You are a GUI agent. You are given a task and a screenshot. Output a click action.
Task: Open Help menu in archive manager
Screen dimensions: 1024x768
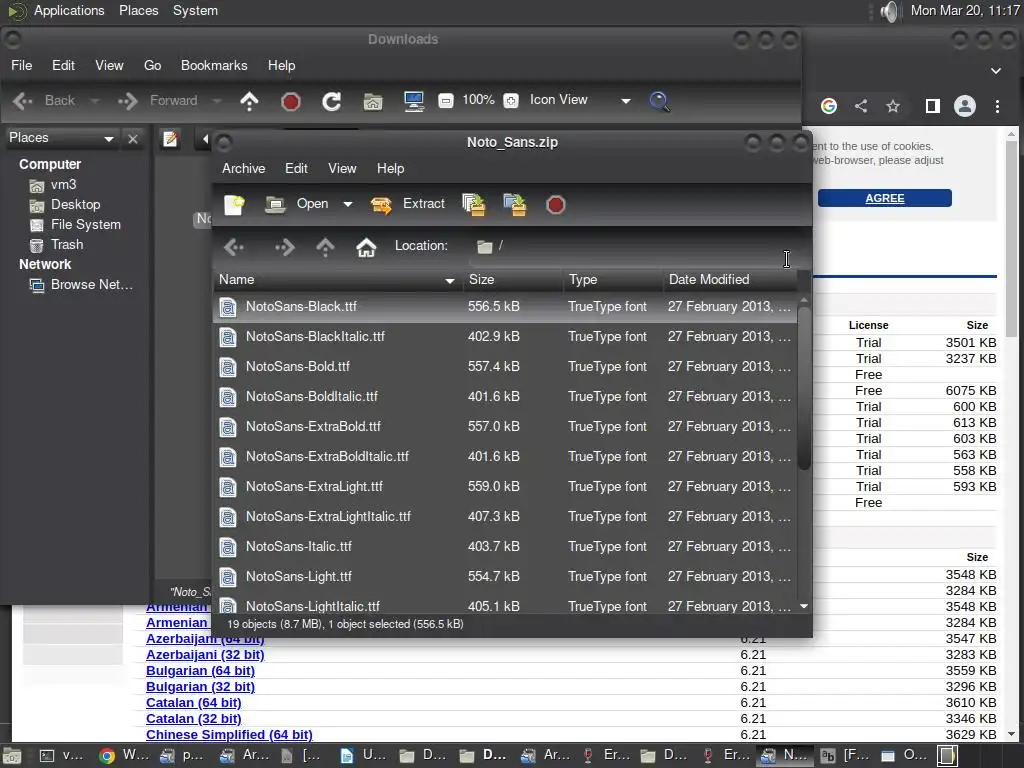(x=391, y=168)
